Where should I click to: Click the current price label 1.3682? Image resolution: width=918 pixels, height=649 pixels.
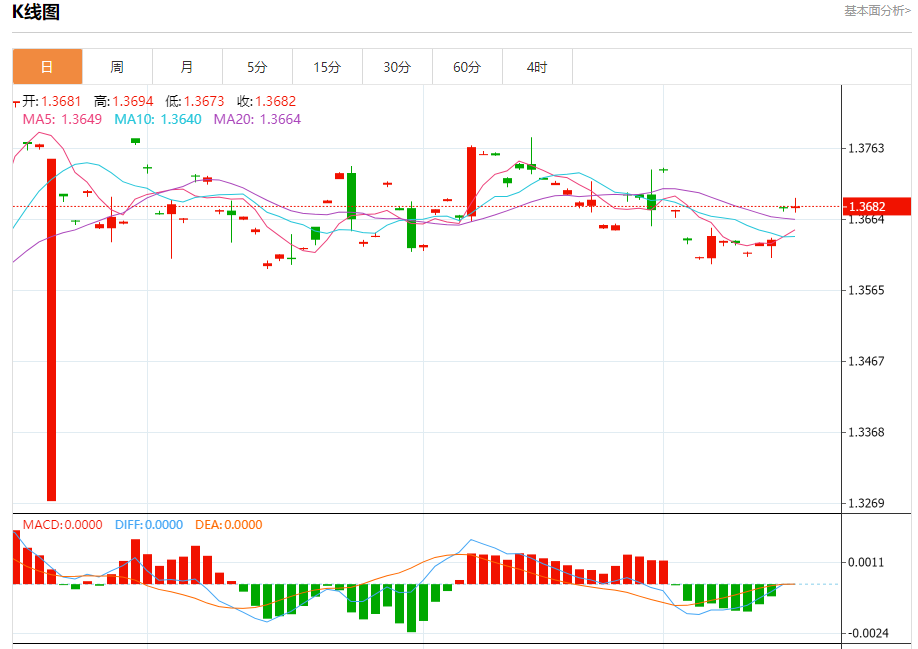876,207
